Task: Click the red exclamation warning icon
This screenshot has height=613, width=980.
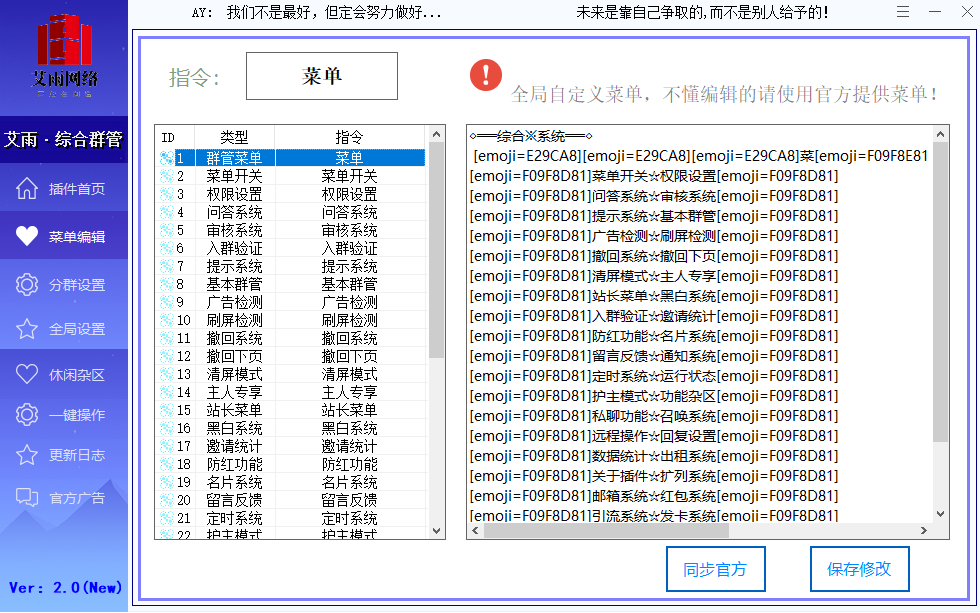Action: tap(486, 74)
